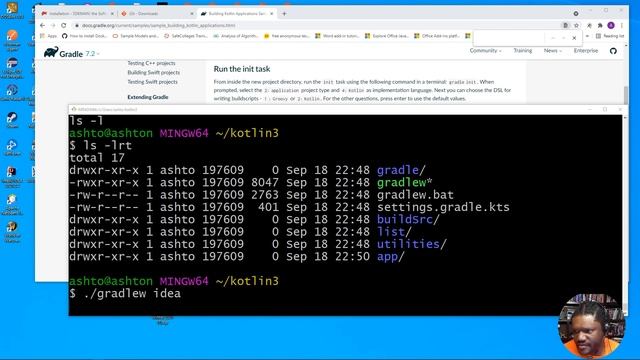Click Chrome's forward navigation arrow

coord(53,25)
